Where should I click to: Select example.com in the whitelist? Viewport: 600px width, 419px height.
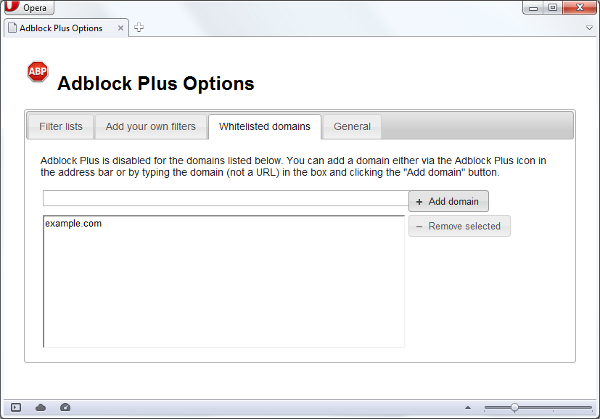click(x=73, y=224)
